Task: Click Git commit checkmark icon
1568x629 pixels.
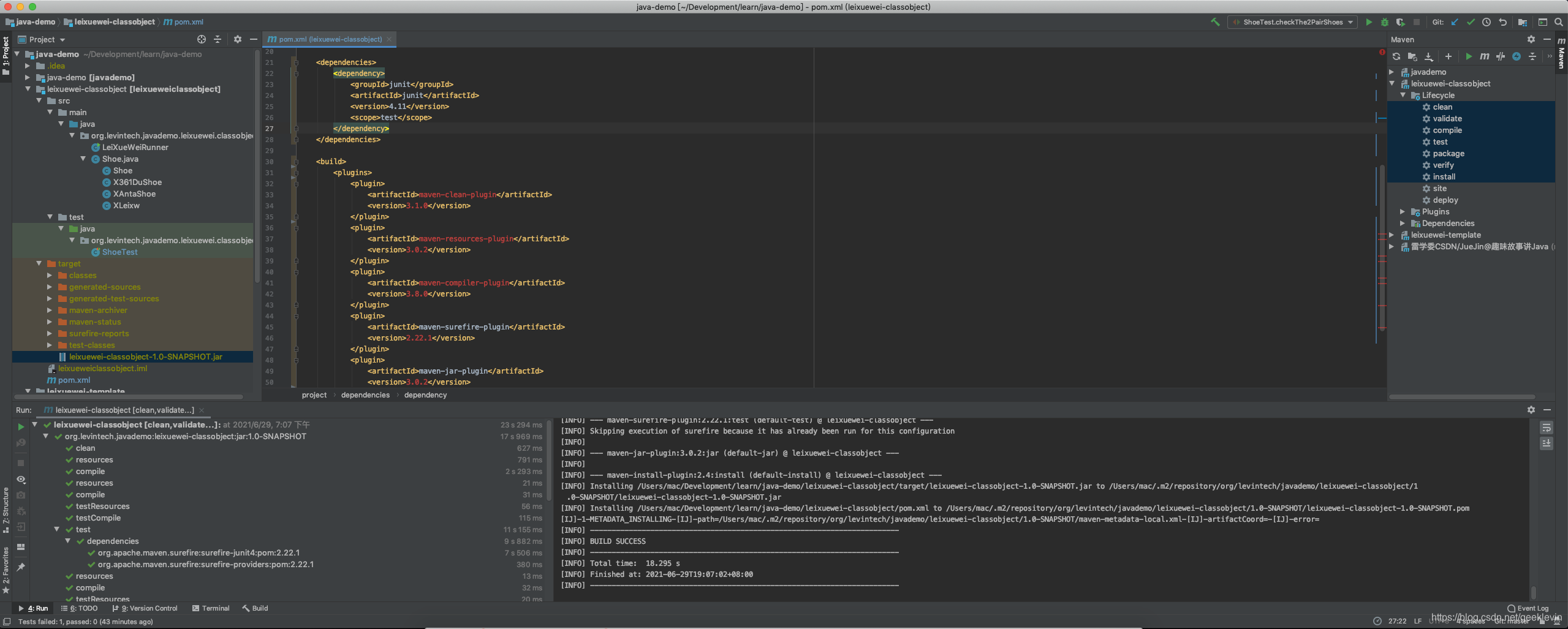Action: [x=1471, y=22]
